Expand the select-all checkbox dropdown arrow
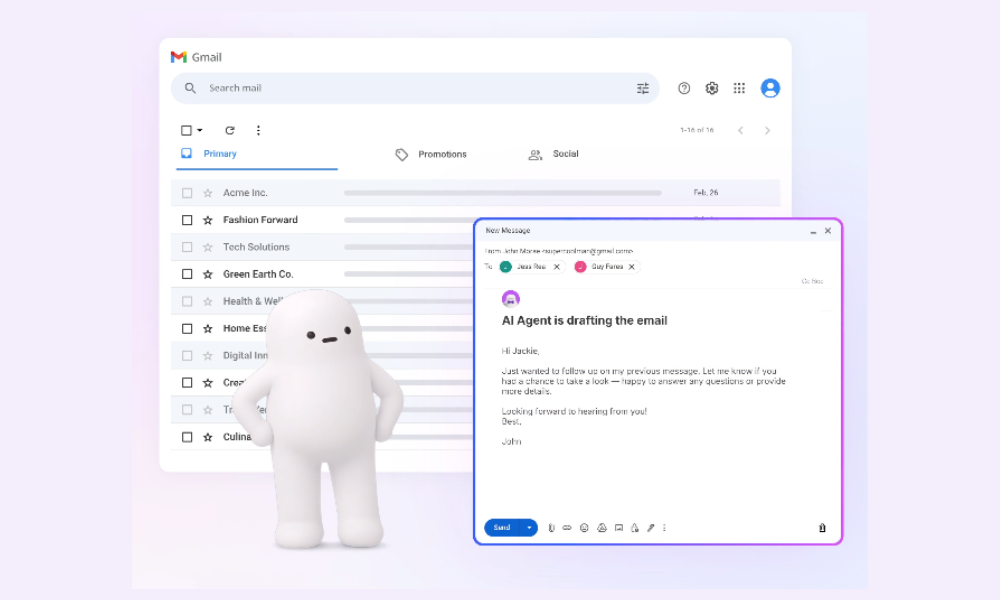Image resolution: width=1000 pixels, height=600 pixels. 200,131
